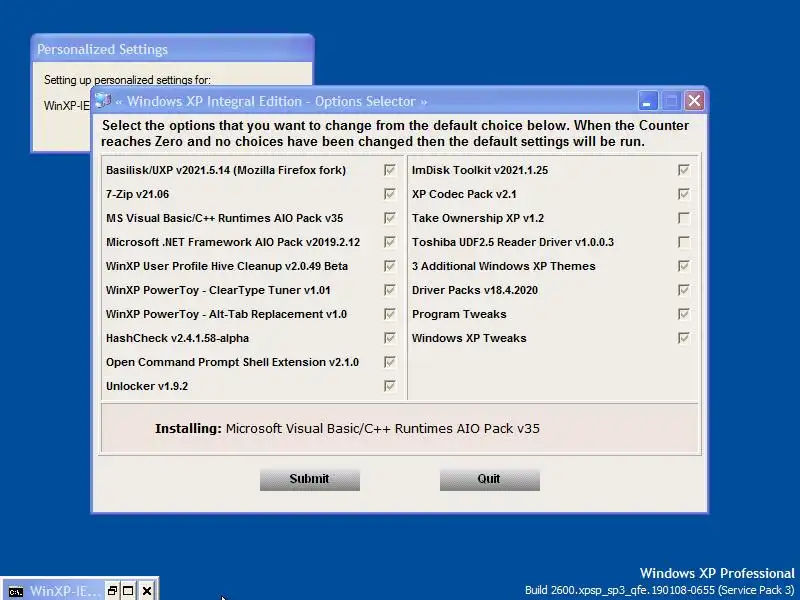Click 'WinXP User Profile Hive Cleanup v2.0.49 Beta' label
800x600 pixels.
227,266
